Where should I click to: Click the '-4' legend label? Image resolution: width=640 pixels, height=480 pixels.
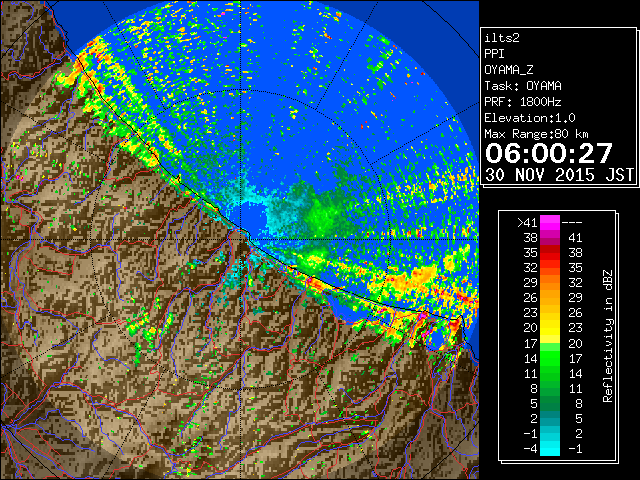click(530, 449)
